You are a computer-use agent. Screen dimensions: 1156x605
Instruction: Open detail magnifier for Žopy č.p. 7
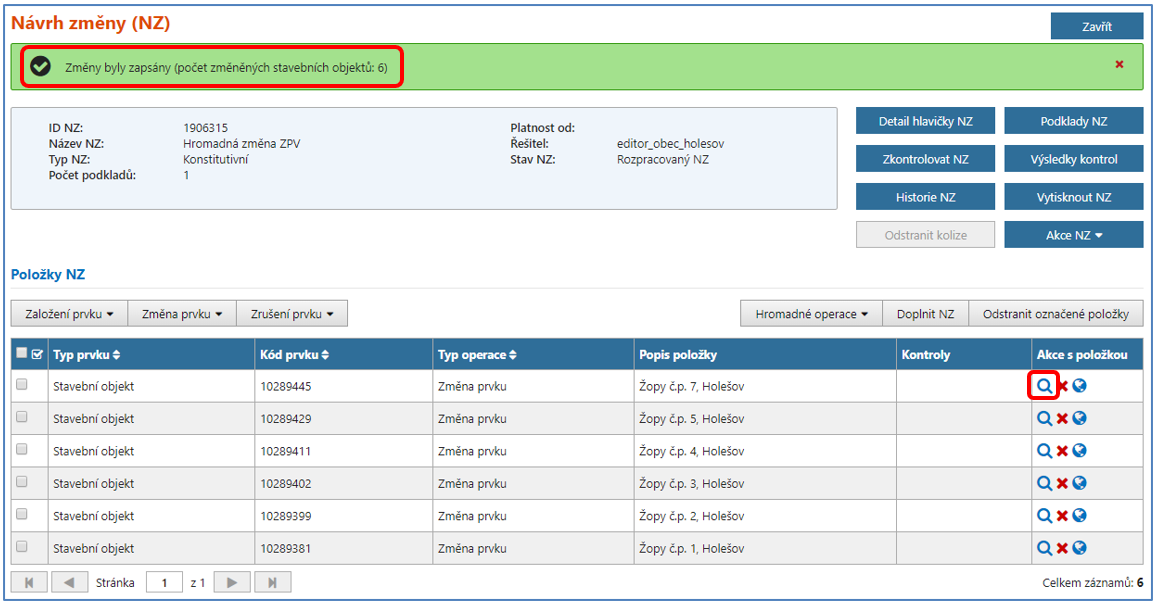[1044, 386]
